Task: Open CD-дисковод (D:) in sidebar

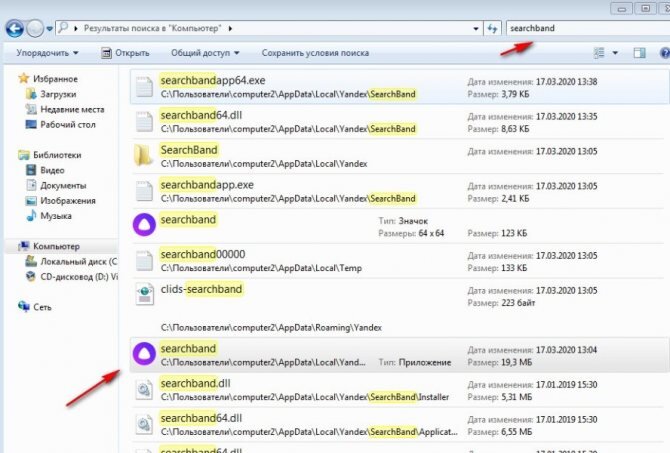Action: click(79, 277)
